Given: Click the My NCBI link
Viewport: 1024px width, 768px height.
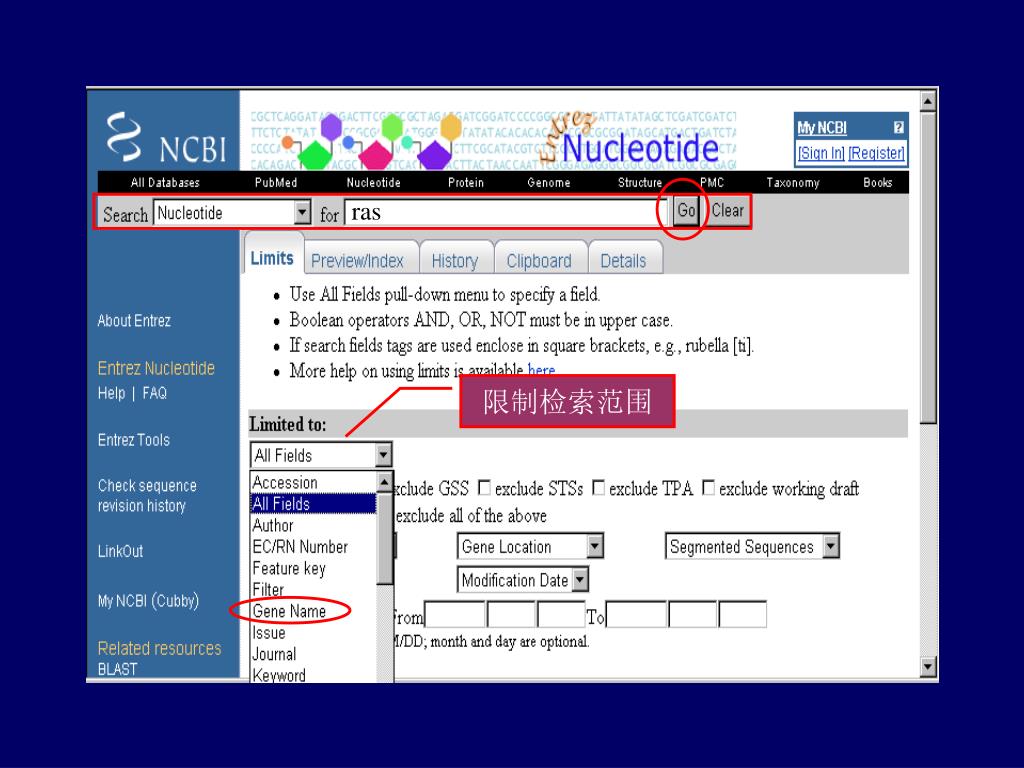Looking at the screenshot, I should tap(822, 128).
